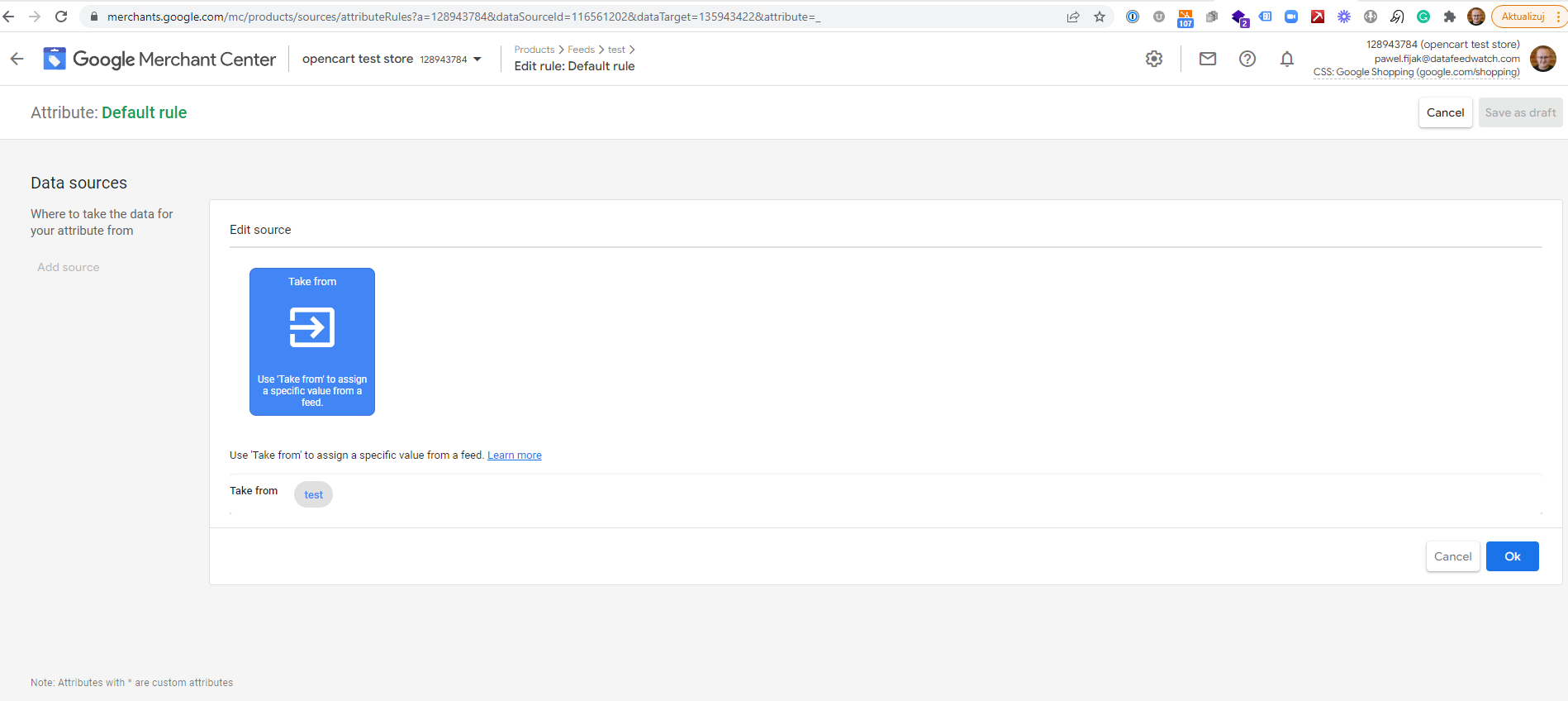Screen dimensions: 1568x701
Task: Open the mail announcements icon
Action: point(1208,59)
